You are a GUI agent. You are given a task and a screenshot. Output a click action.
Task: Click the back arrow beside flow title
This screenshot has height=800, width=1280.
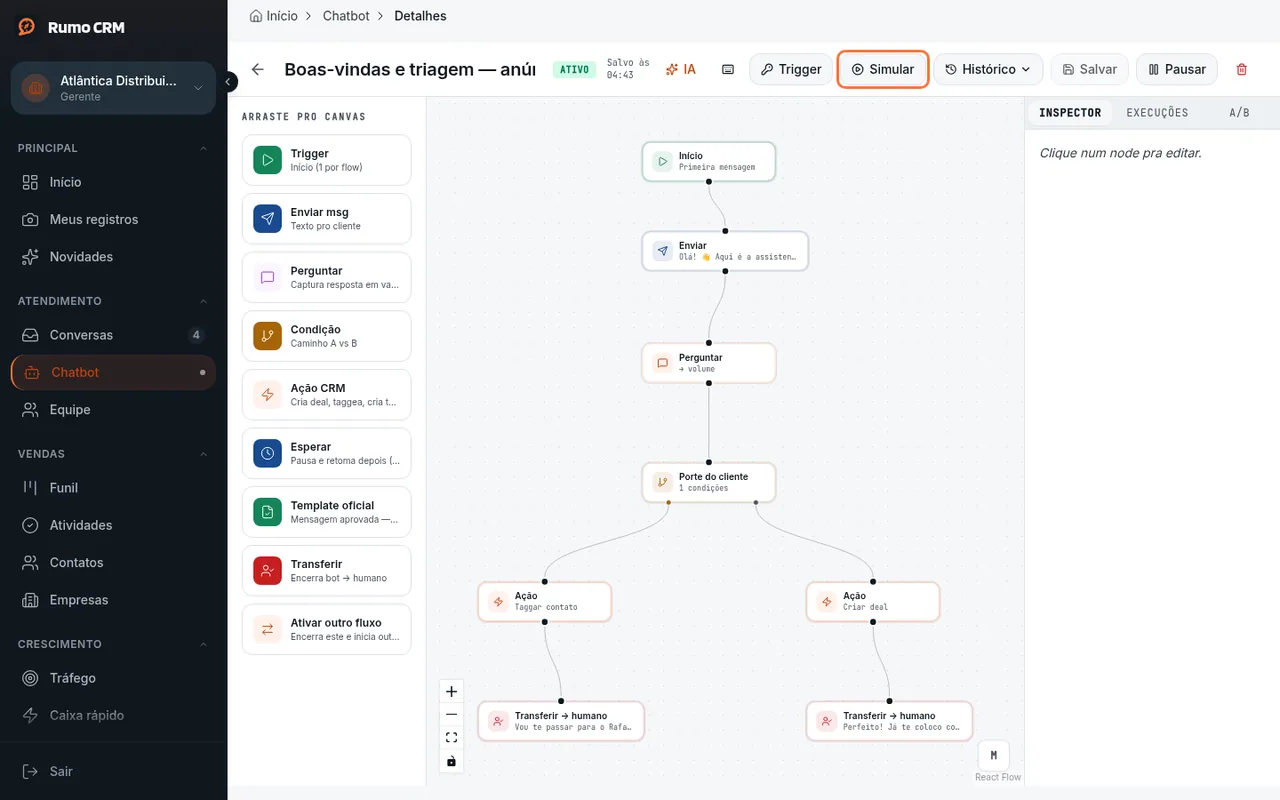click(x=258, y=69)
